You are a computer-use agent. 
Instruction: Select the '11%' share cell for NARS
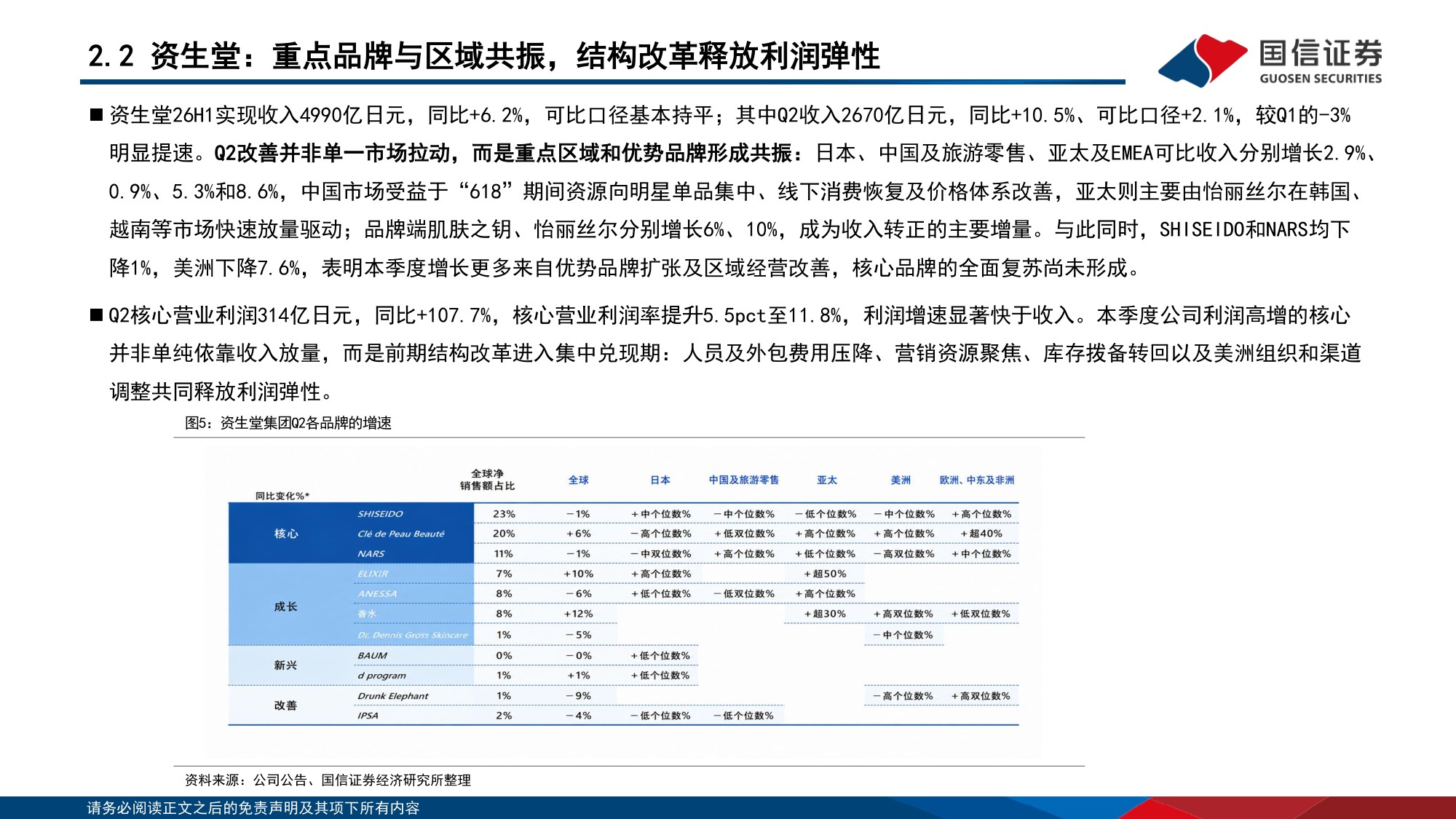click(x=504, y=554)
